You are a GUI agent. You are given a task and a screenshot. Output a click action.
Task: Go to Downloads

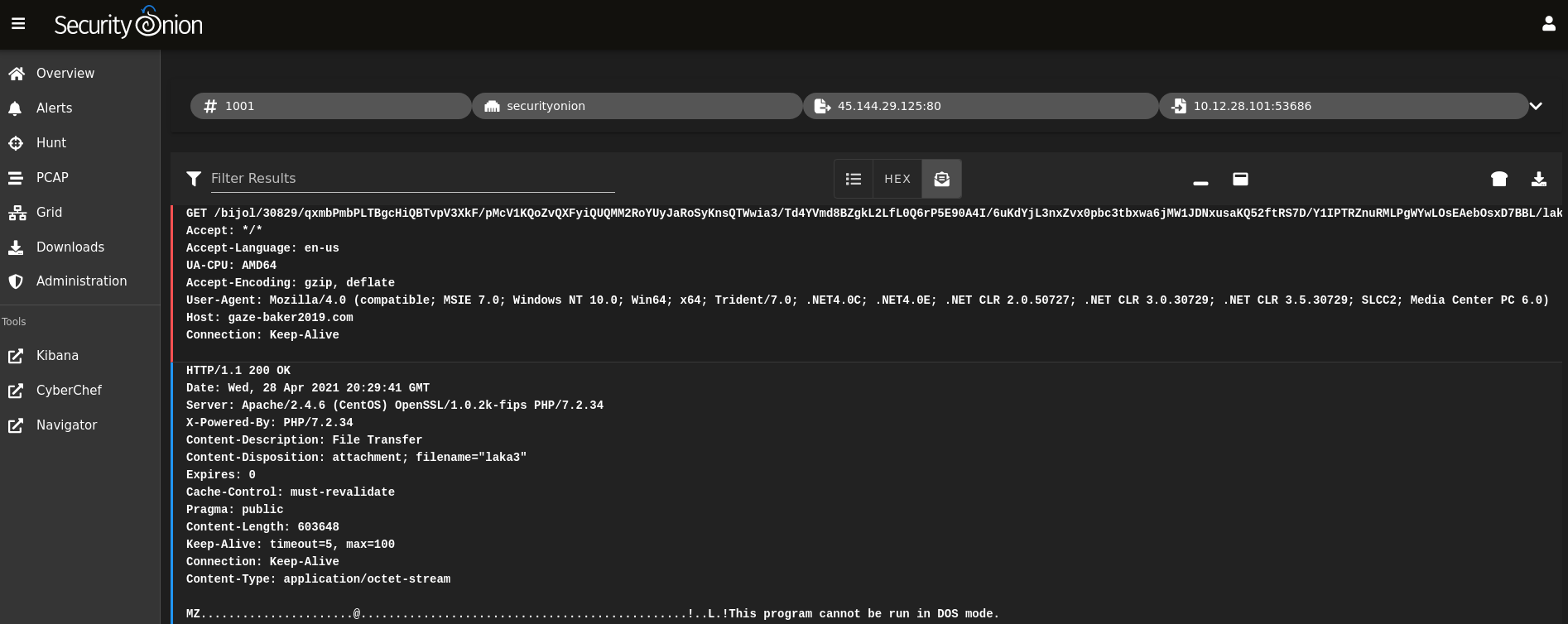coord(79,247)
